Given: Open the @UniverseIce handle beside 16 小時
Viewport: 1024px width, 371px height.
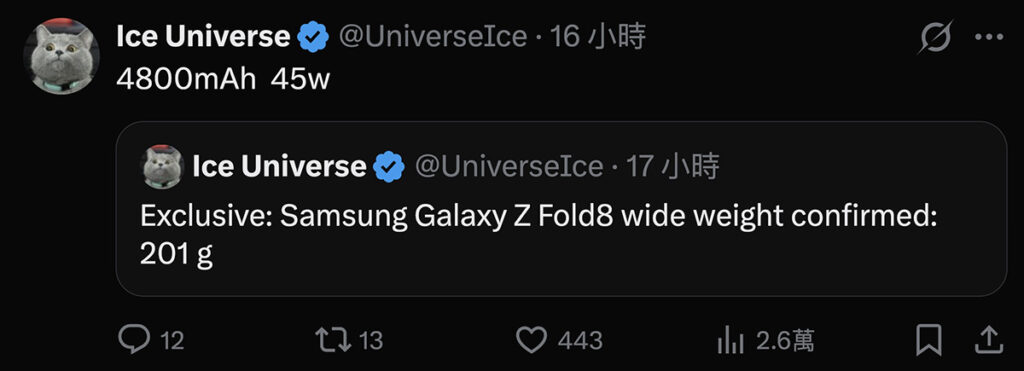Looking at the screenshot, I should [x=432, y=37].
